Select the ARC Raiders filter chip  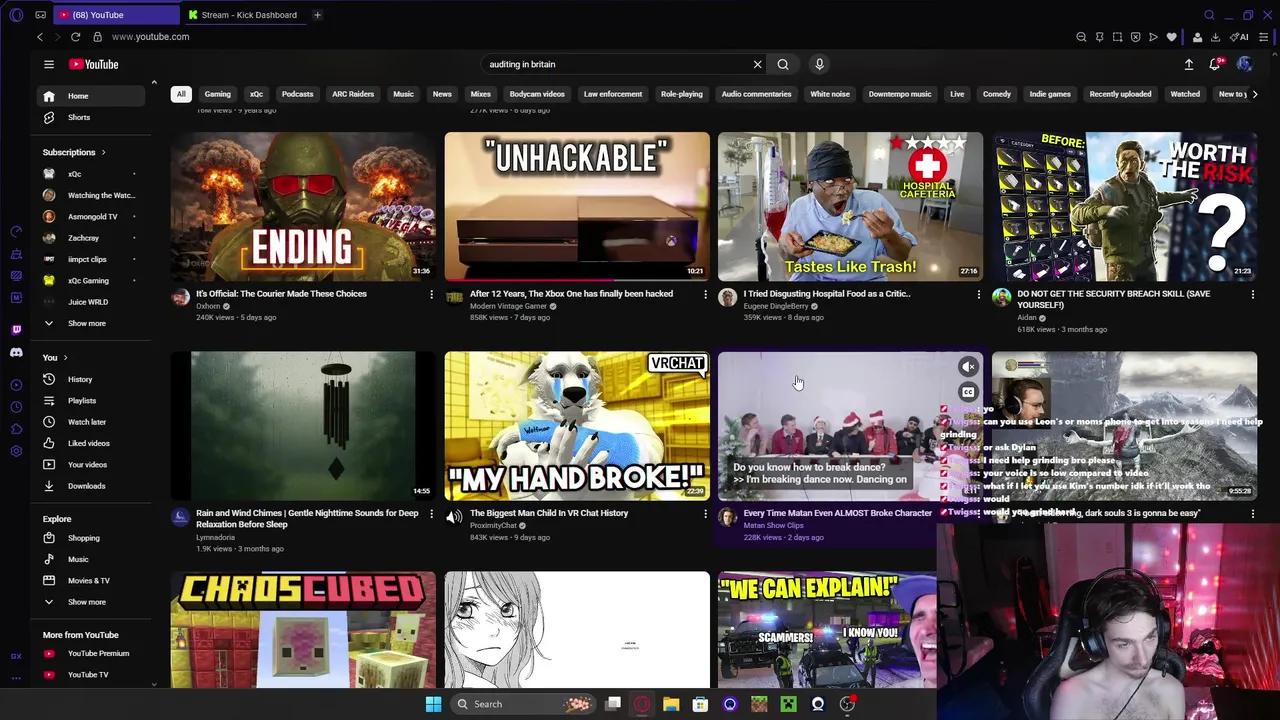point(353,94)
